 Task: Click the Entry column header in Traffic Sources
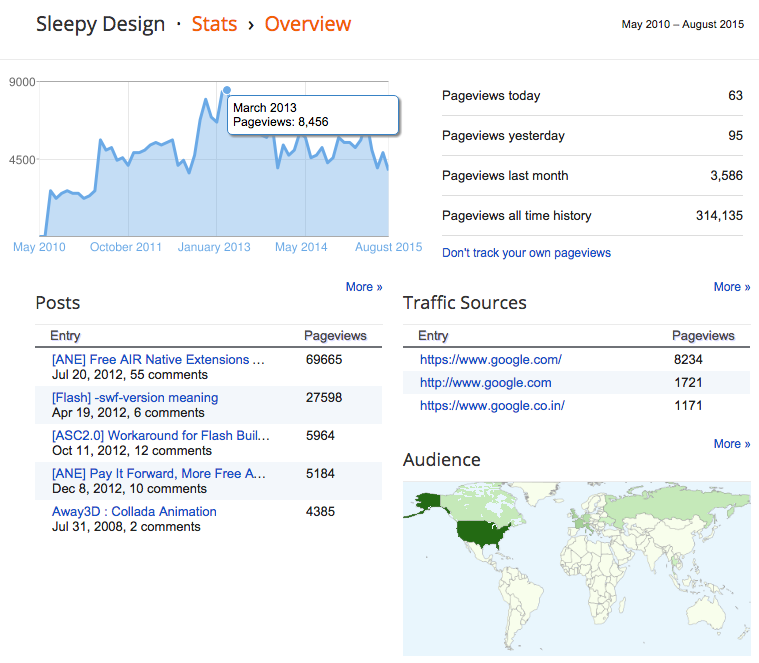[x=433, y=336]
